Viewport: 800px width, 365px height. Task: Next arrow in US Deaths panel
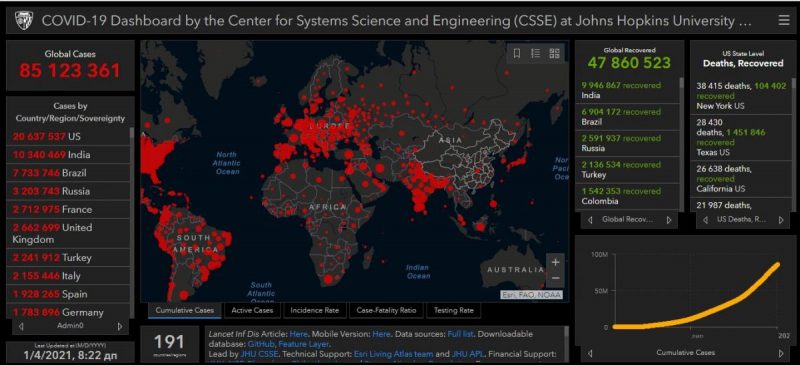coord(781,220)
